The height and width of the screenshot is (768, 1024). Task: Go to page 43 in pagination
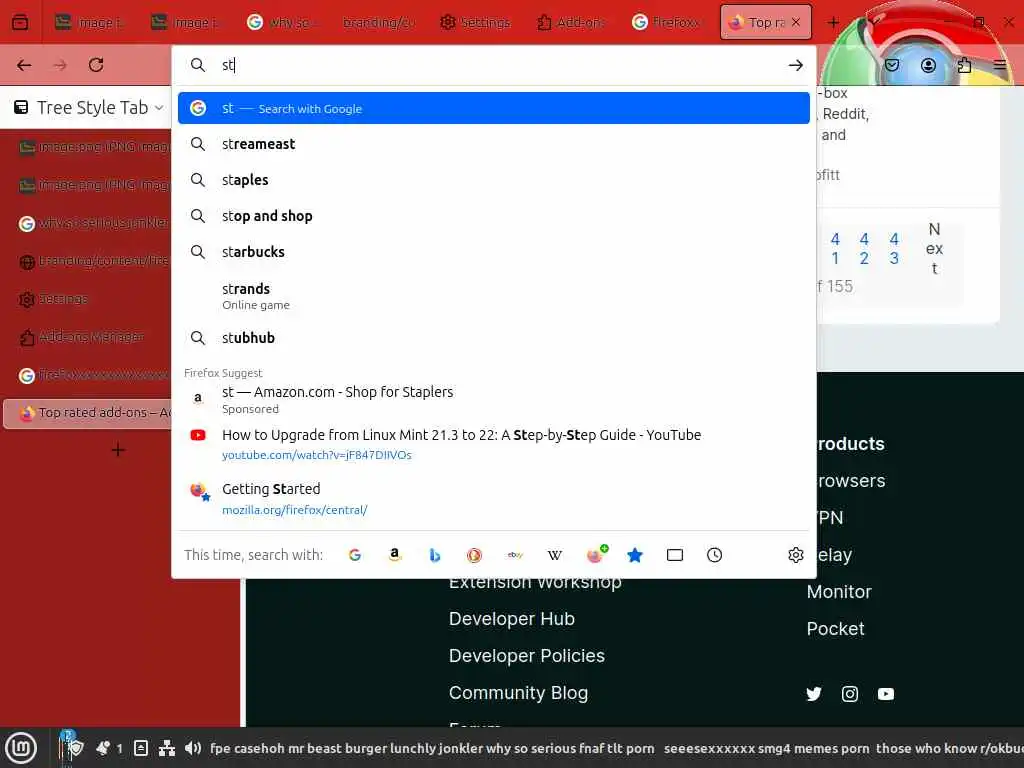pos(894,249)
